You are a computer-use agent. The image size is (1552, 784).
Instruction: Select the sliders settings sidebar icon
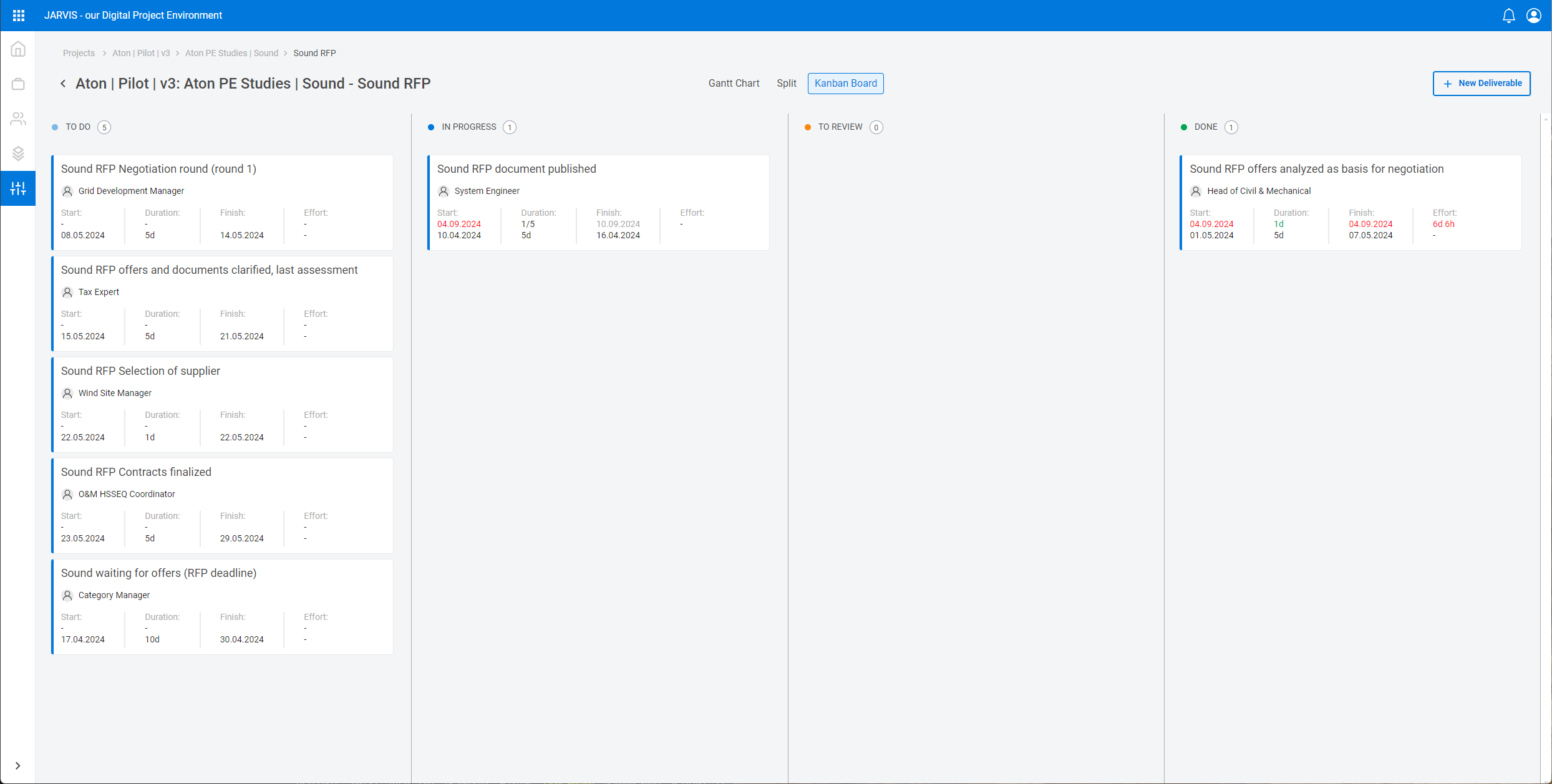[x=18, y=188]
